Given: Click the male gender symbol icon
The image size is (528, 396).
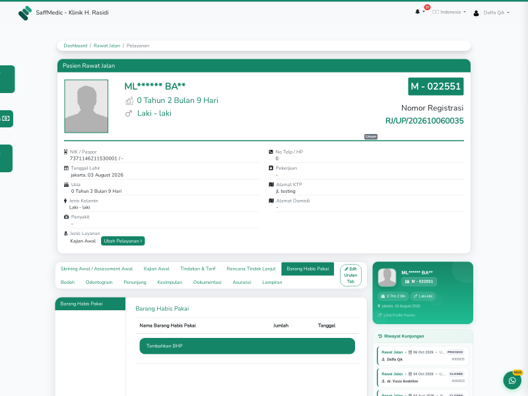Looking at the screenshot, I should 129,113.
